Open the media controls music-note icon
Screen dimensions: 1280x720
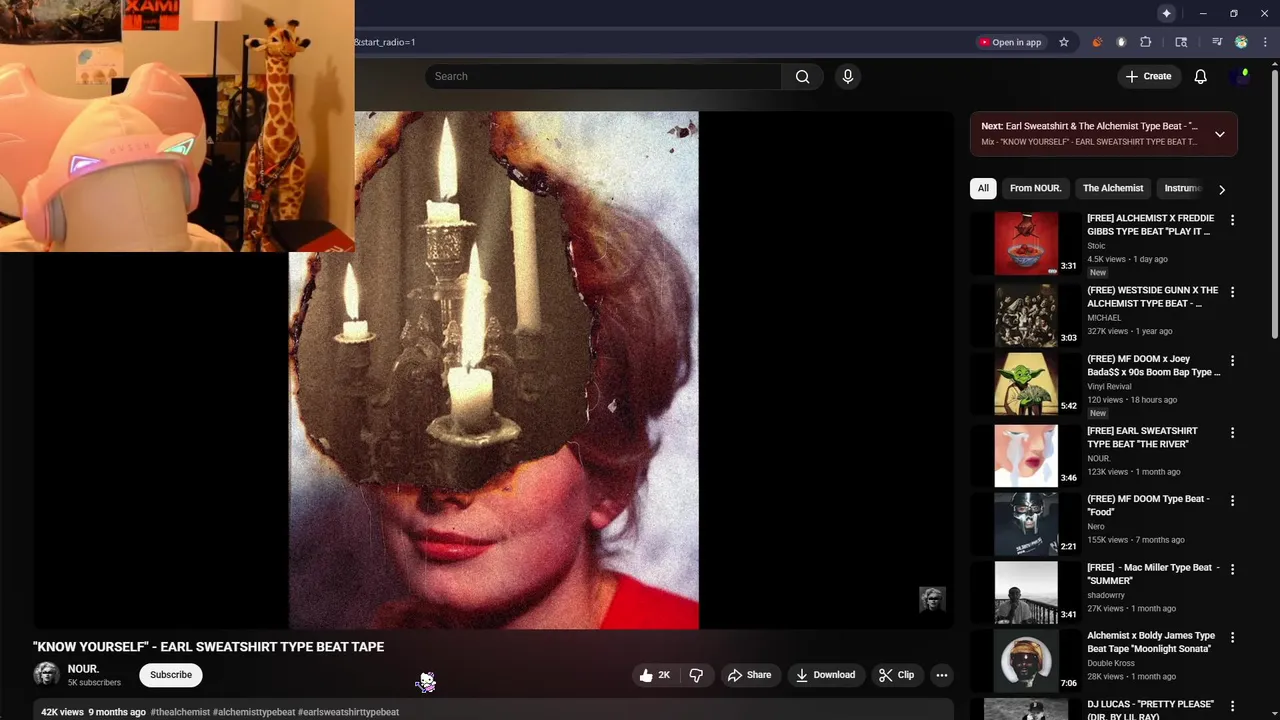pos(1216,42)
